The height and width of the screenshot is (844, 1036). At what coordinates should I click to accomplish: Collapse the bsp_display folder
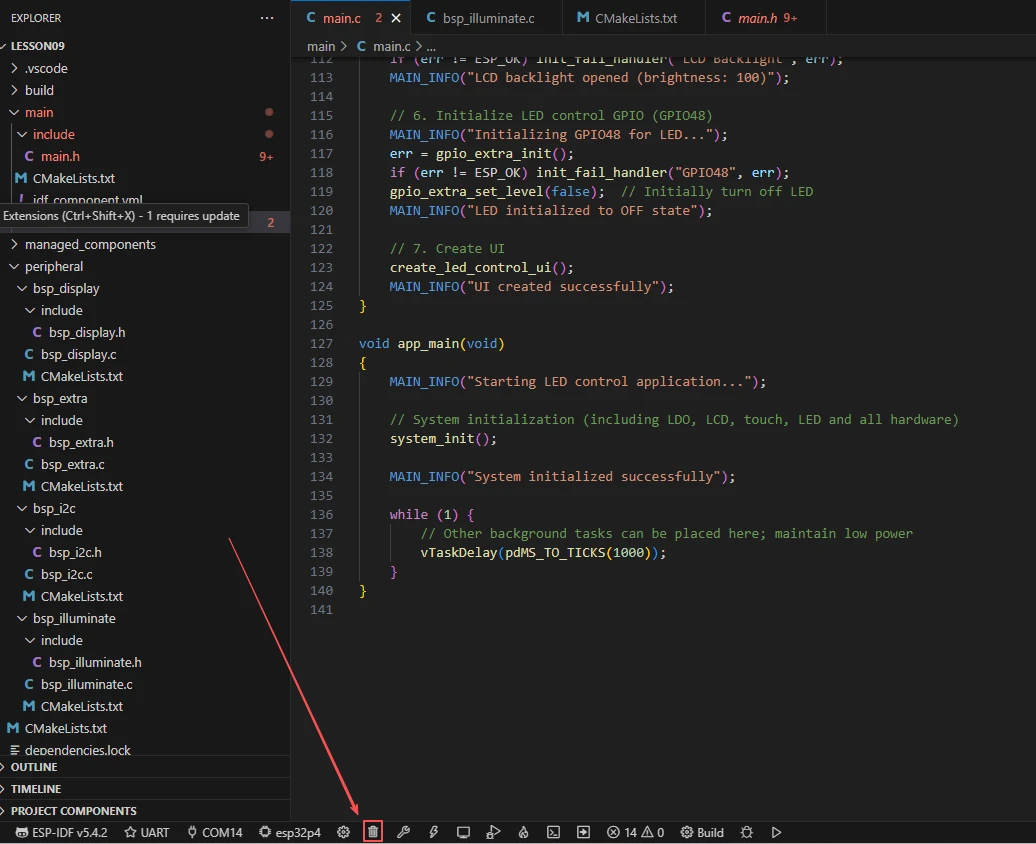[x=66, y=288]
